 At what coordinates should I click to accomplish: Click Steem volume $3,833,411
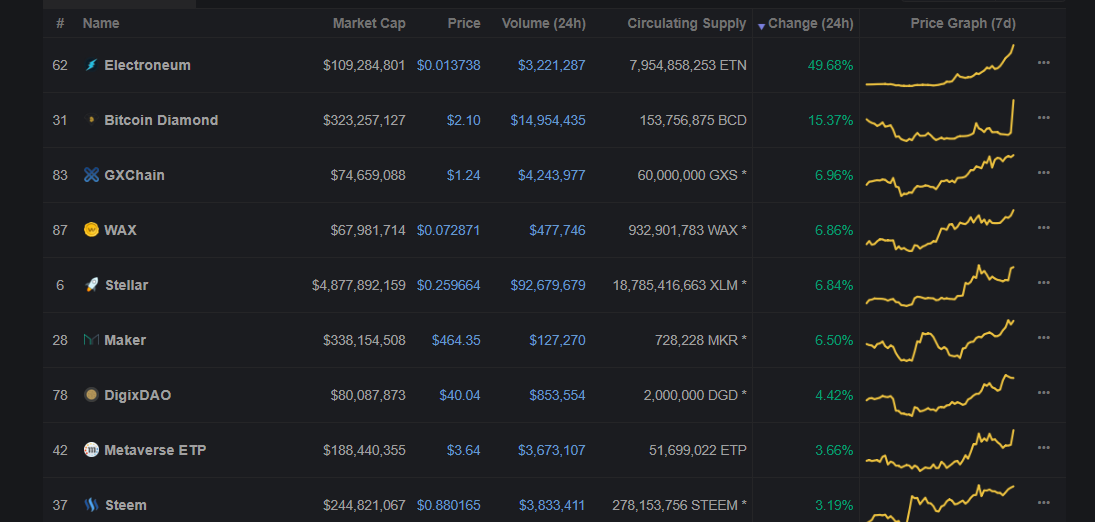click(552, 505)
